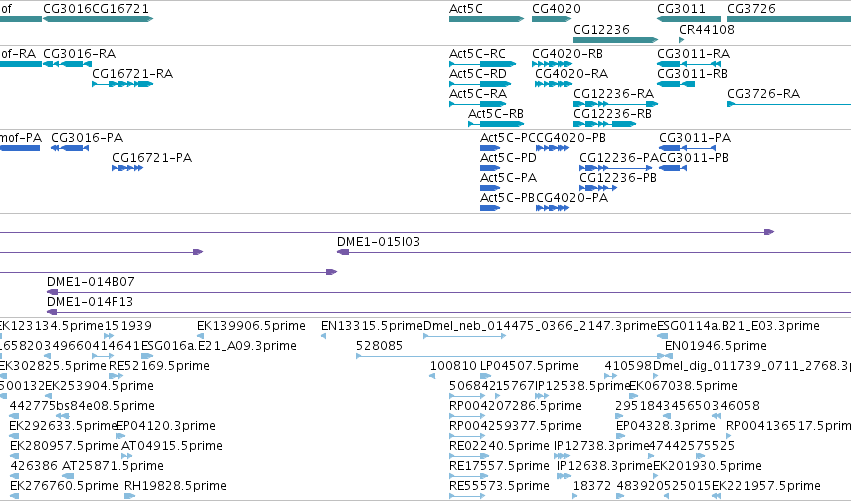Select the CG3726 gene label
The width and height of the screenshot is (851, 501).
(751, 9)
